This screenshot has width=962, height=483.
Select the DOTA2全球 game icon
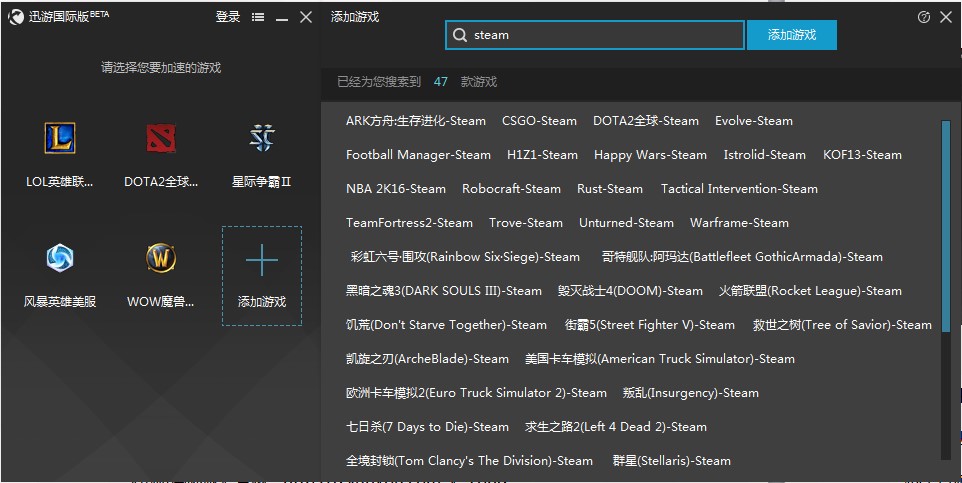point(161,138)
